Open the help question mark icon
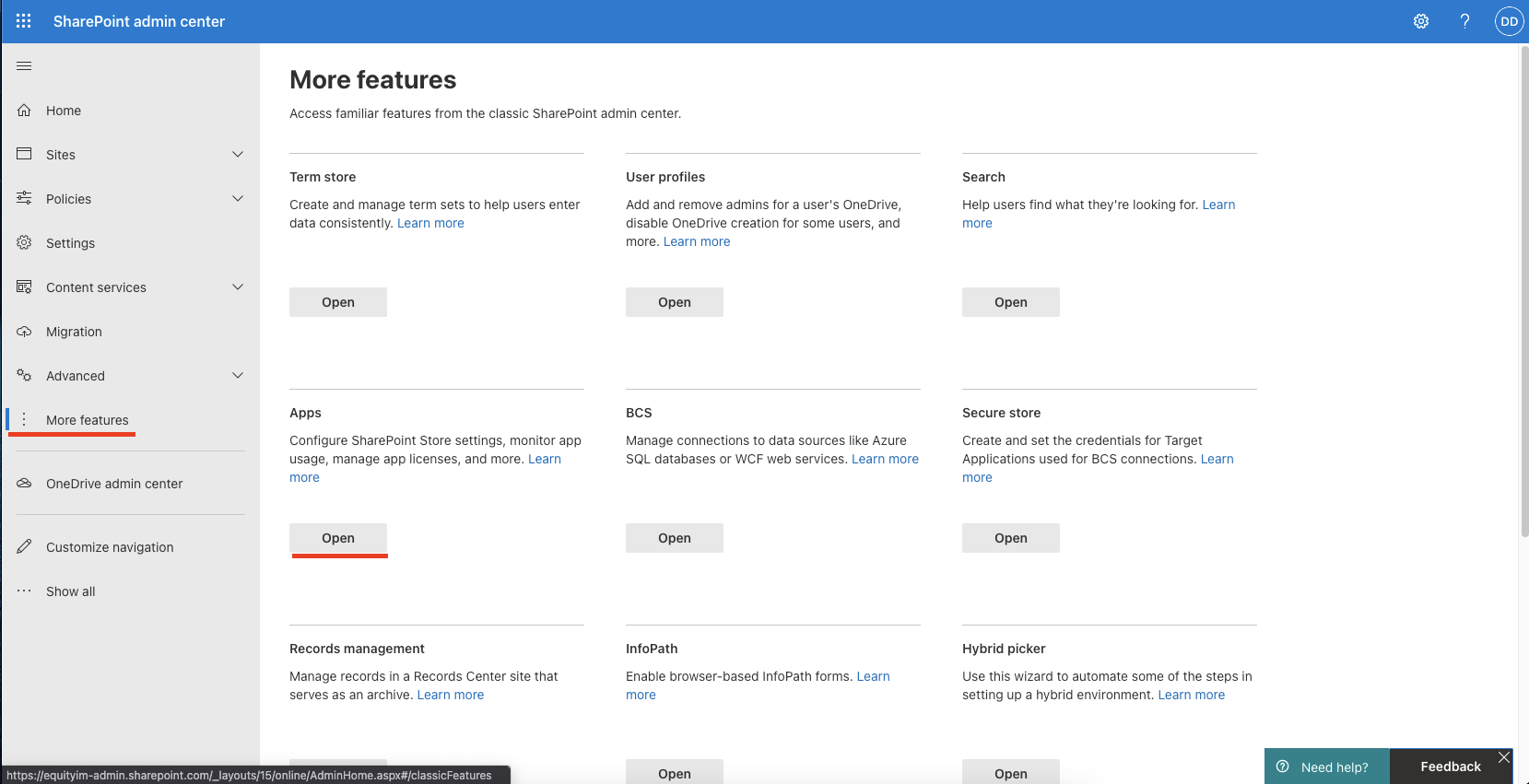This screenshot has width=1529, height=784. pos(1464,21)
